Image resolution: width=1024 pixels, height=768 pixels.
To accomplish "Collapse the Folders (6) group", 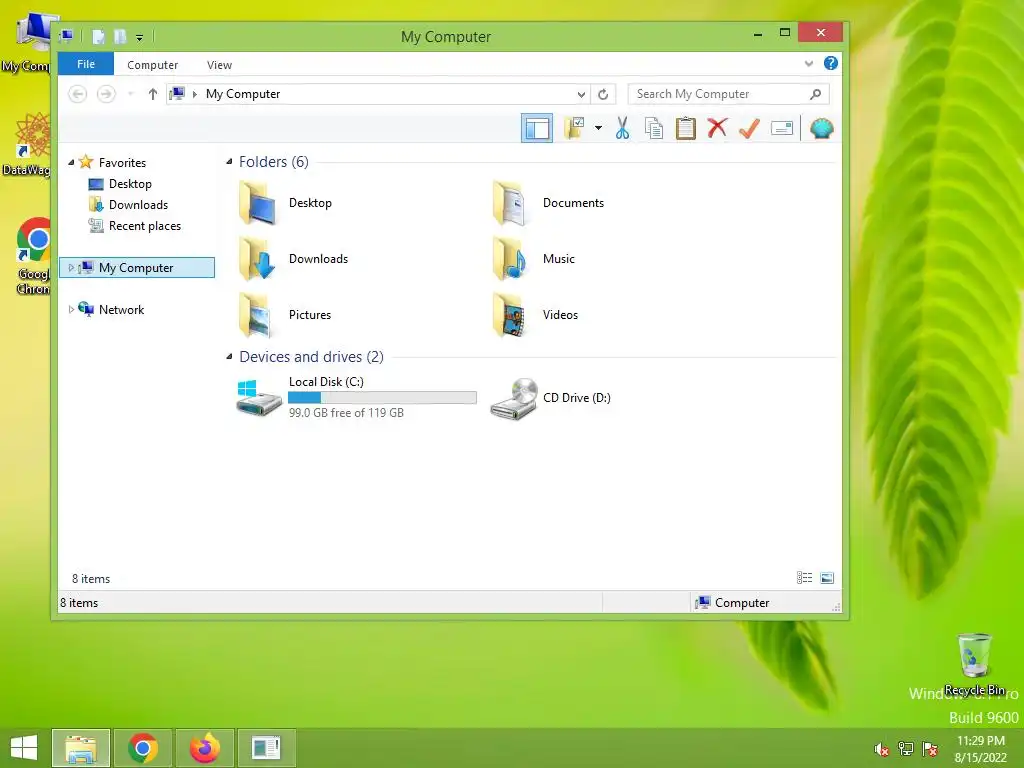I will pyautogui.click(x=229, y=161).
